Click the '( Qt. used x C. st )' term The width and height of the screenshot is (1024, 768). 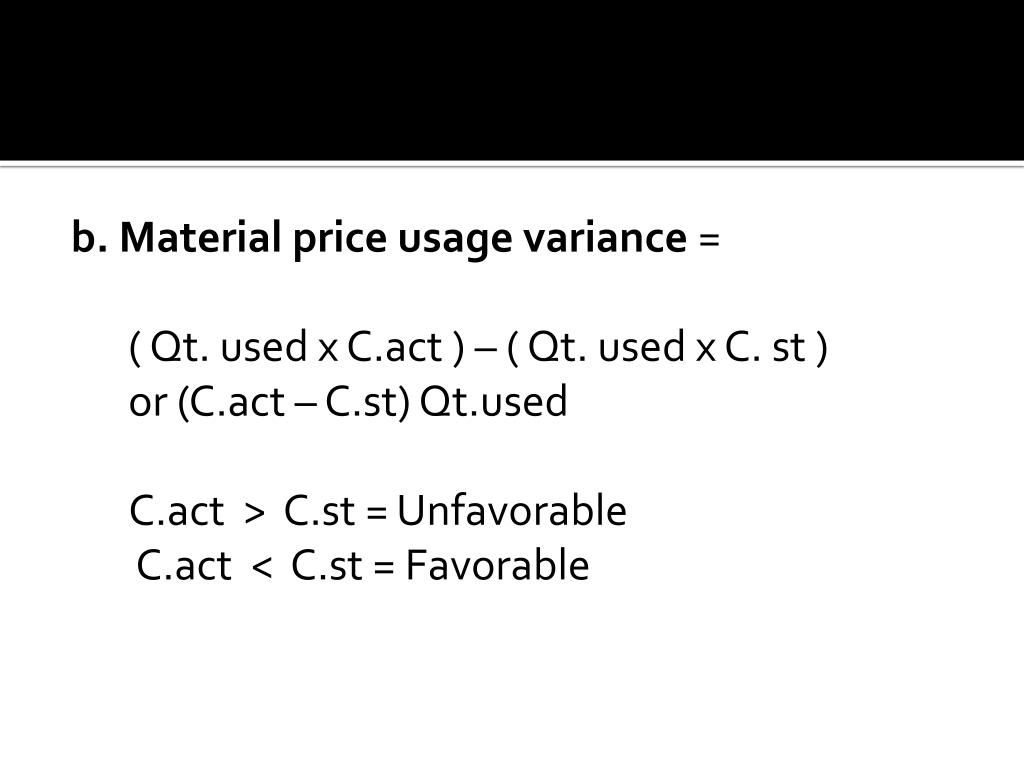667,347
